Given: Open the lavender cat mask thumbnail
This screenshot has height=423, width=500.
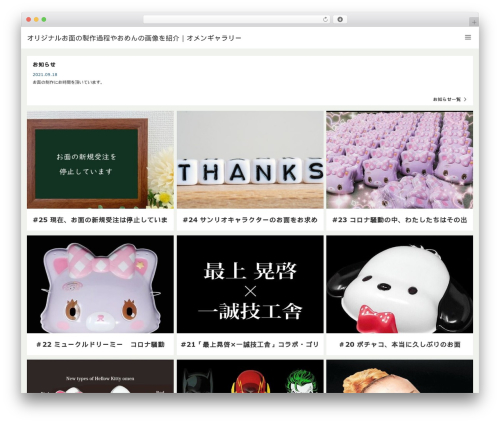Looking at the screenshot, I should click(x=100, y=284).
